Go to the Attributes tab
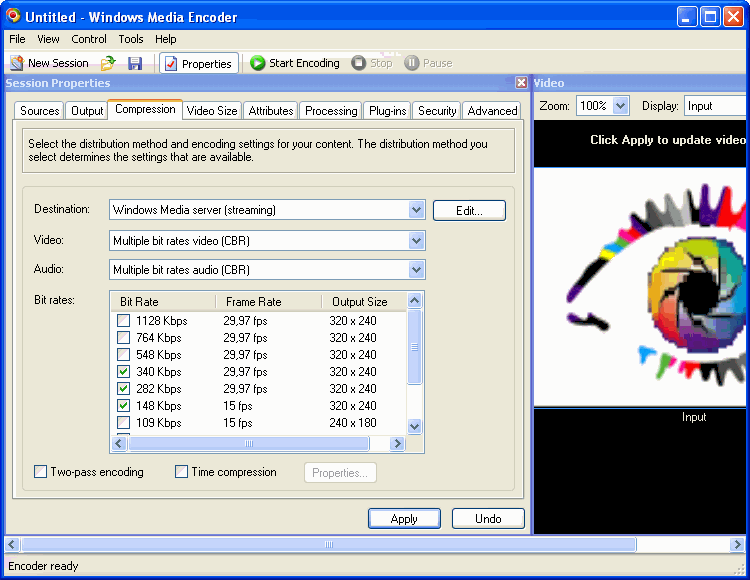This screenshot has width=750, height=580. tap(271, 111)
